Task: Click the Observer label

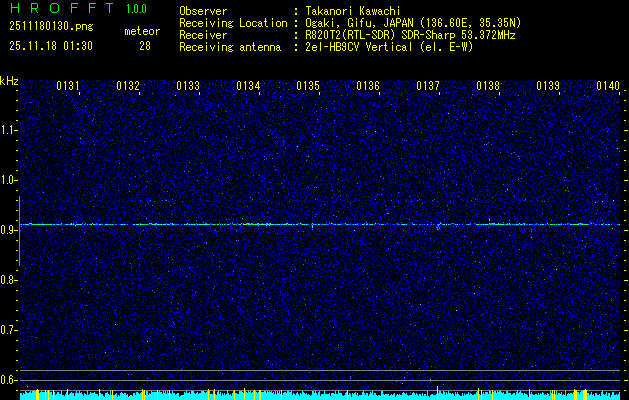Action: (203, 11)
